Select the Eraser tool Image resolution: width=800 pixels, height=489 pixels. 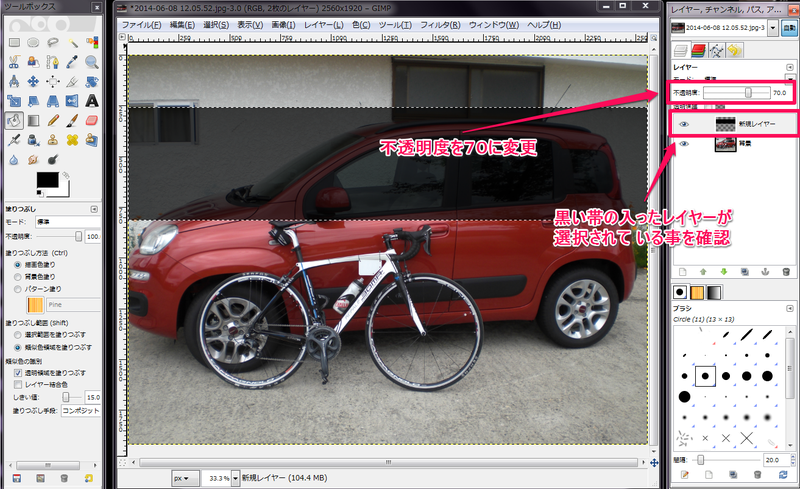(92, 120)
